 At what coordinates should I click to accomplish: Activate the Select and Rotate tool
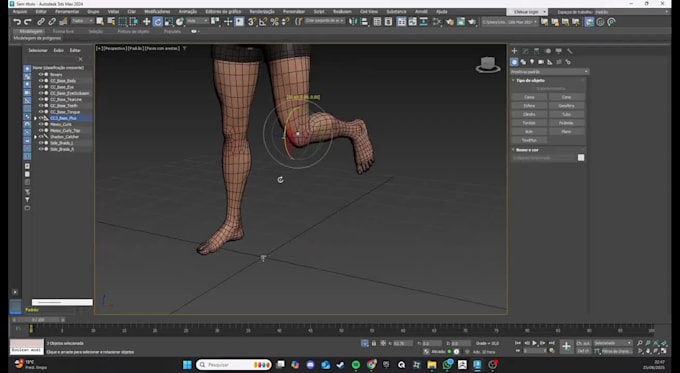158,21
